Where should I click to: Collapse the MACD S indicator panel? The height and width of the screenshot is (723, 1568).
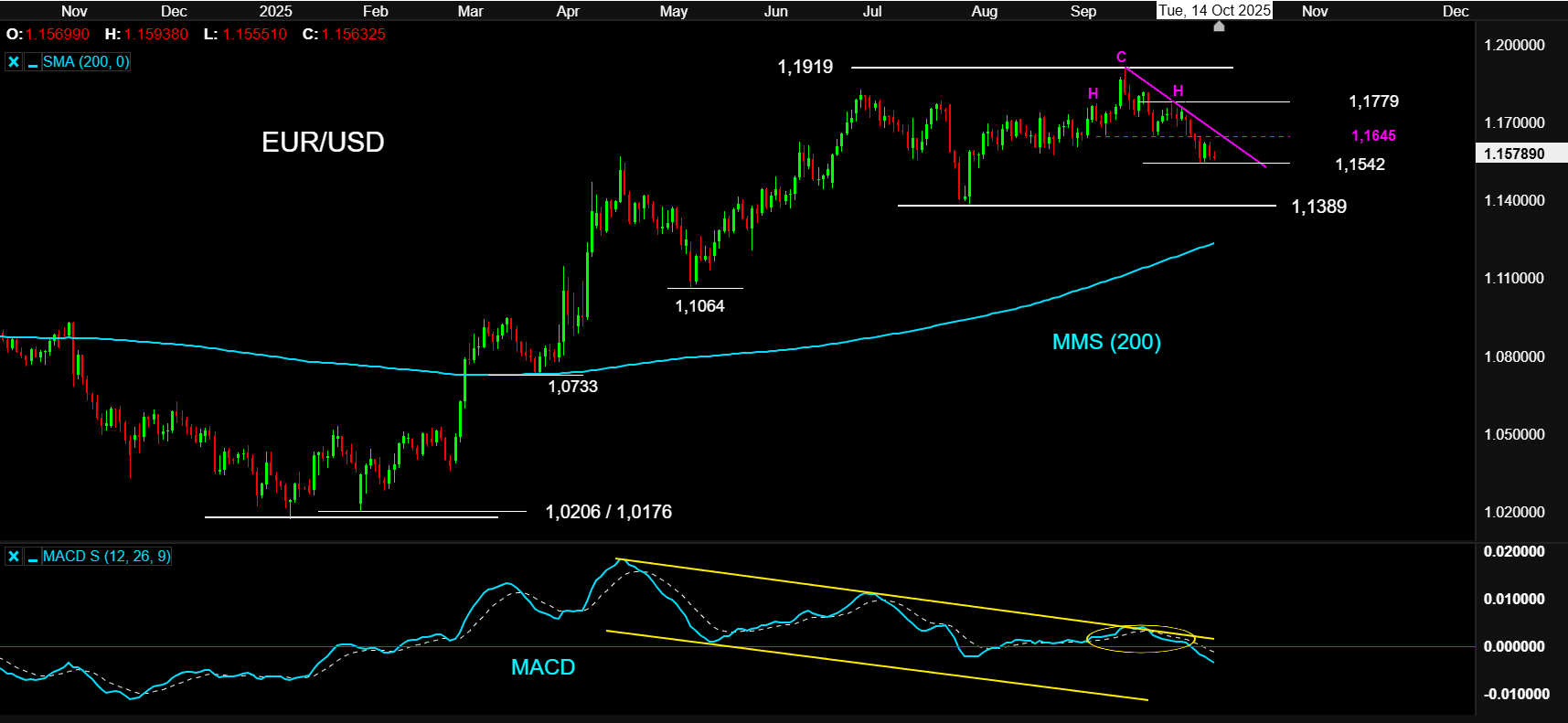click(x=33, y=557)
